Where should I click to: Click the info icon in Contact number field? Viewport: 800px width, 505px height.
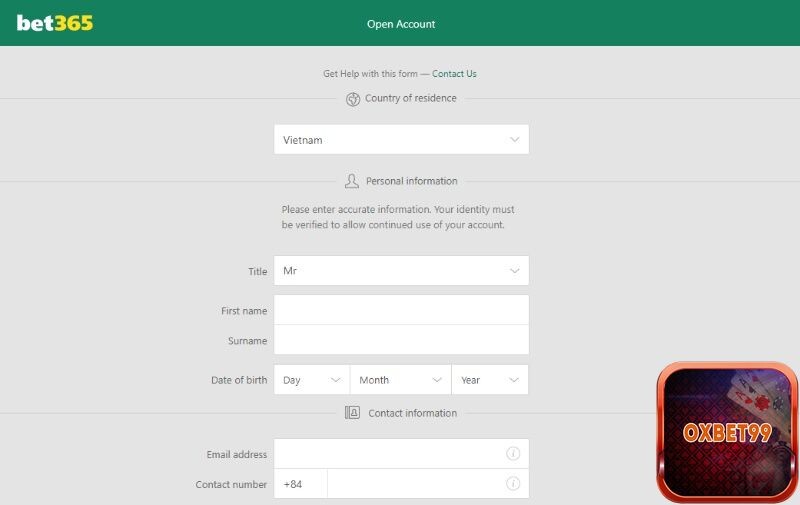point(513,484)
